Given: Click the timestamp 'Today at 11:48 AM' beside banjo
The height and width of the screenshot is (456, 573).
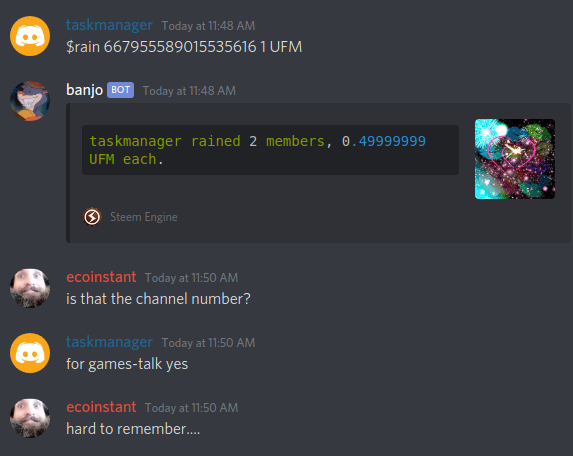Looking at the screenshot, I should 189,91.
